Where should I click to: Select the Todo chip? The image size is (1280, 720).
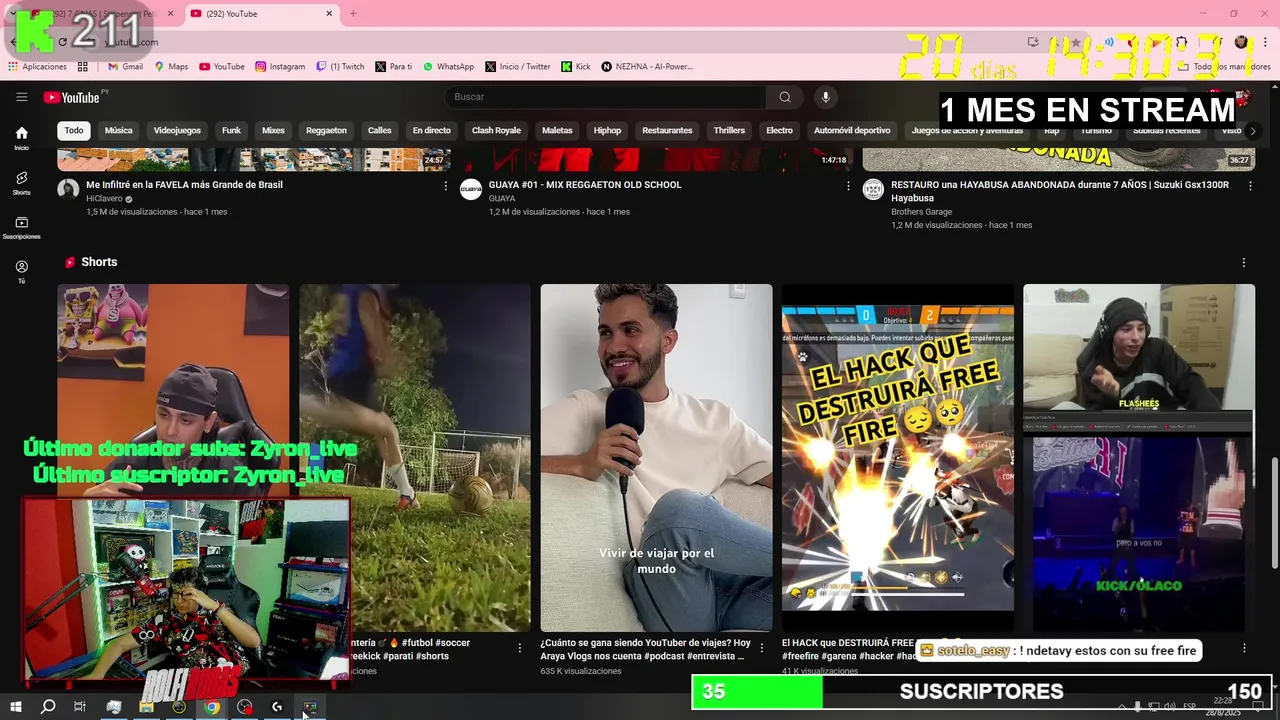(x=74, y=130)
